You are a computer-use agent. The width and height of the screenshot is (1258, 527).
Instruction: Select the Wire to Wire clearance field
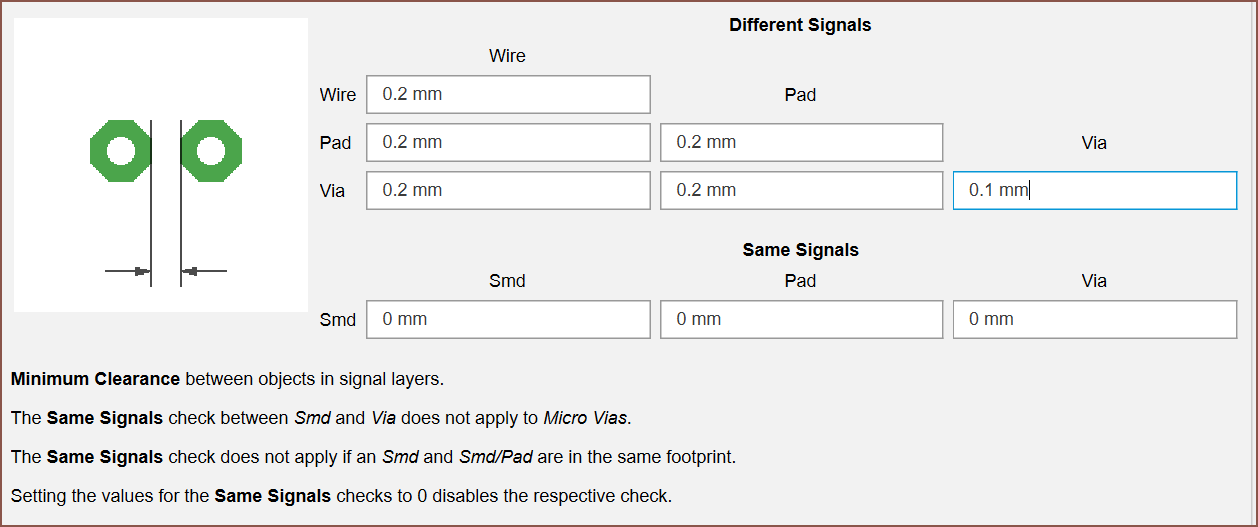[x=508, y=94]
